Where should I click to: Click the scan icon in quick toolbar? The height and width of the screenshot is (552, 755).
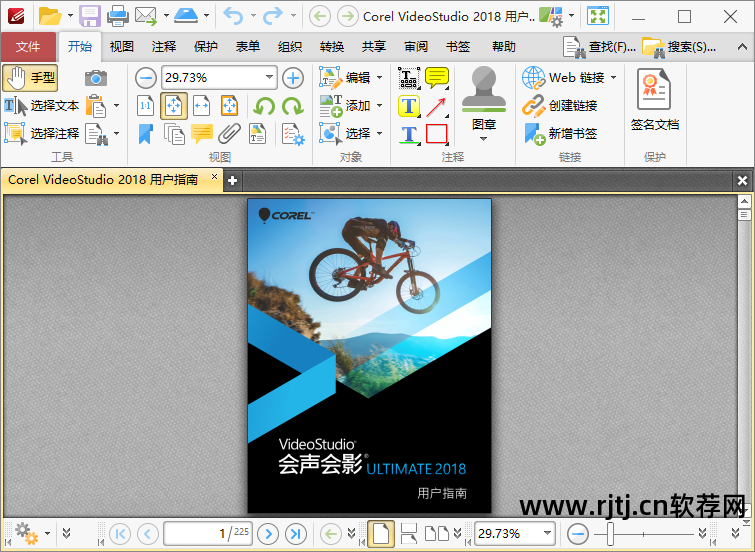(x=186, y=16)
